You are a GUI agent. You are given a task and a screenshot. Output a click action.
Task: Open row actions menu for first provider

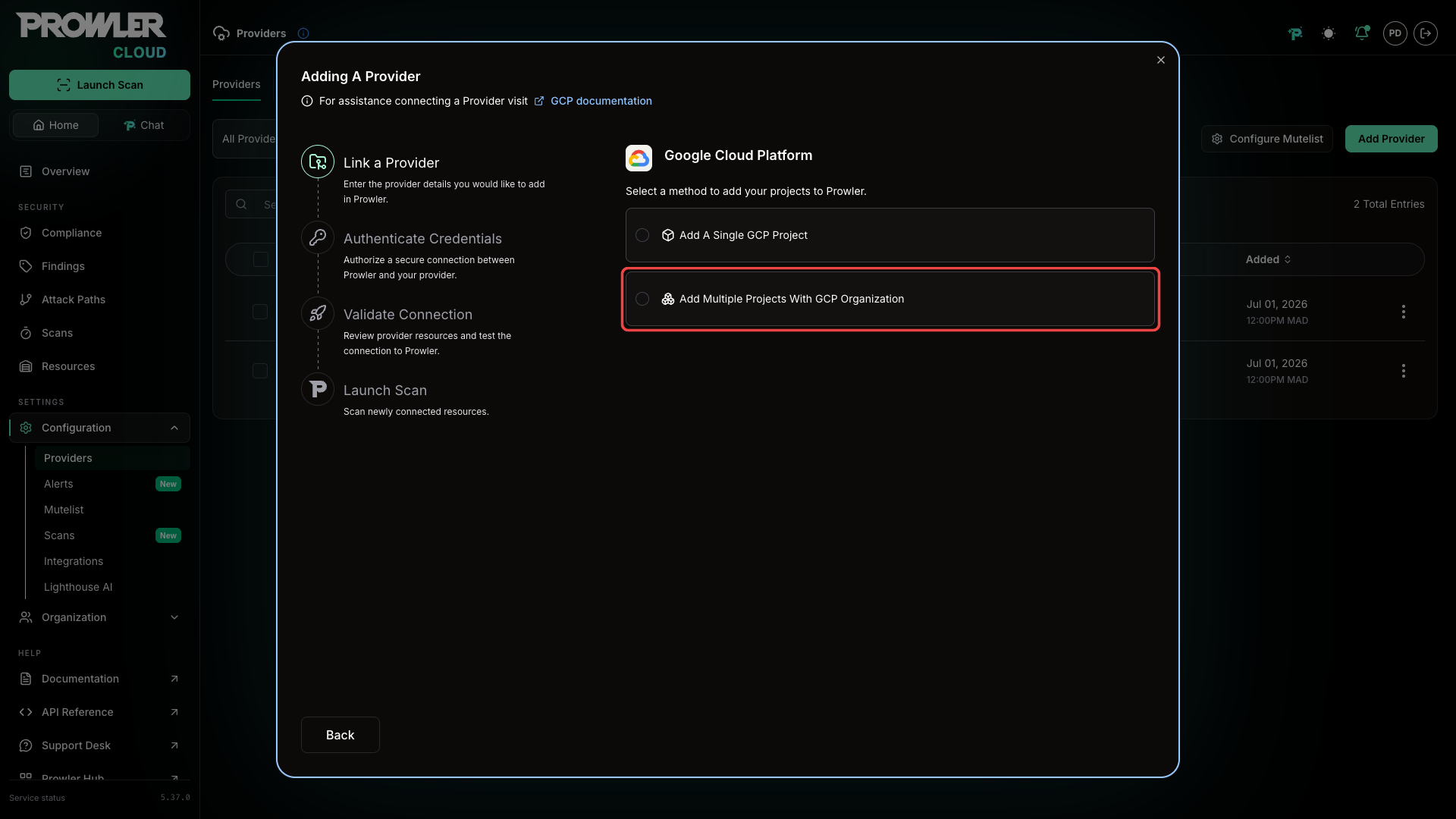(1404, 312)
